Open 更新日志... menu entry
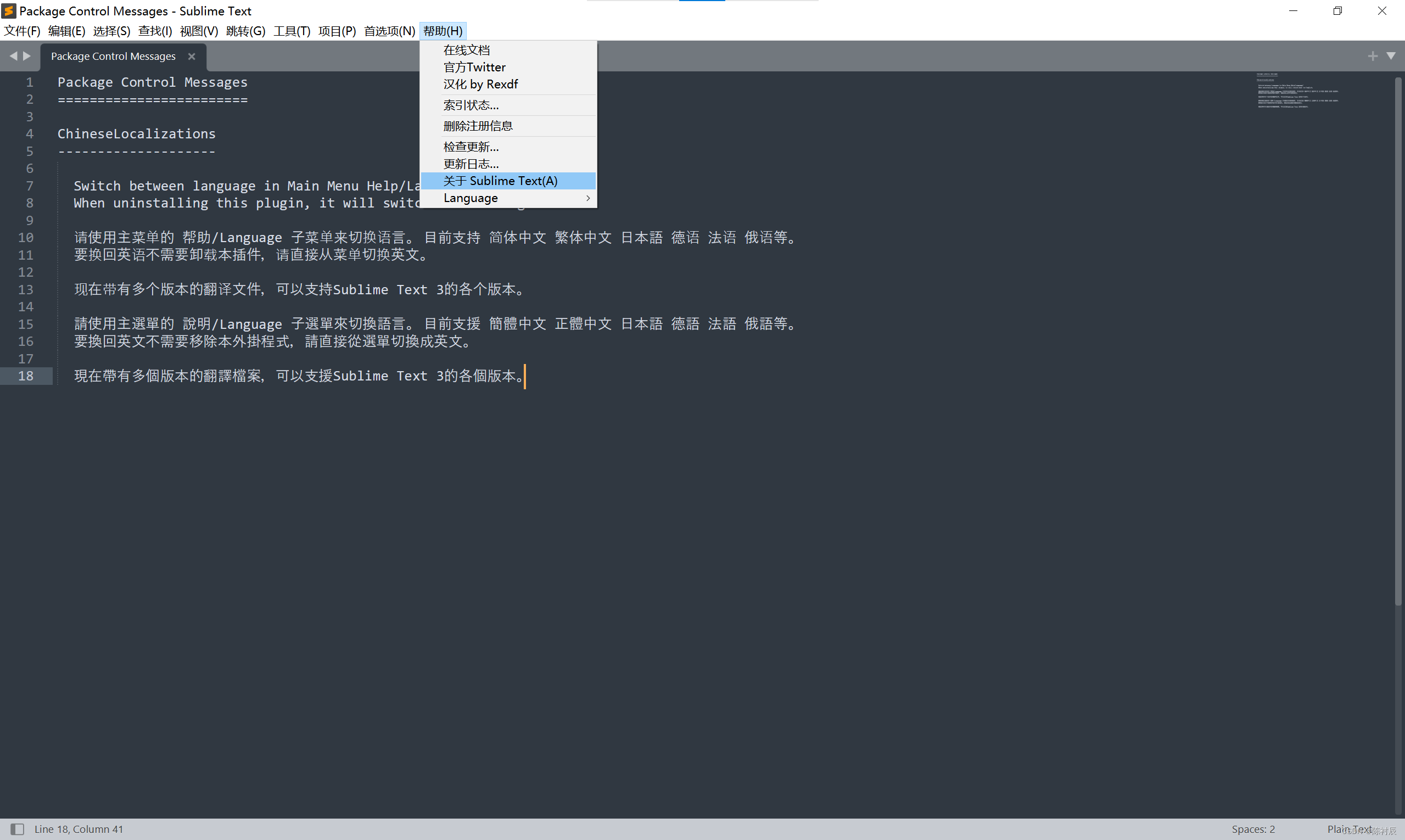 pyautogui.click(x=471, y=164)
